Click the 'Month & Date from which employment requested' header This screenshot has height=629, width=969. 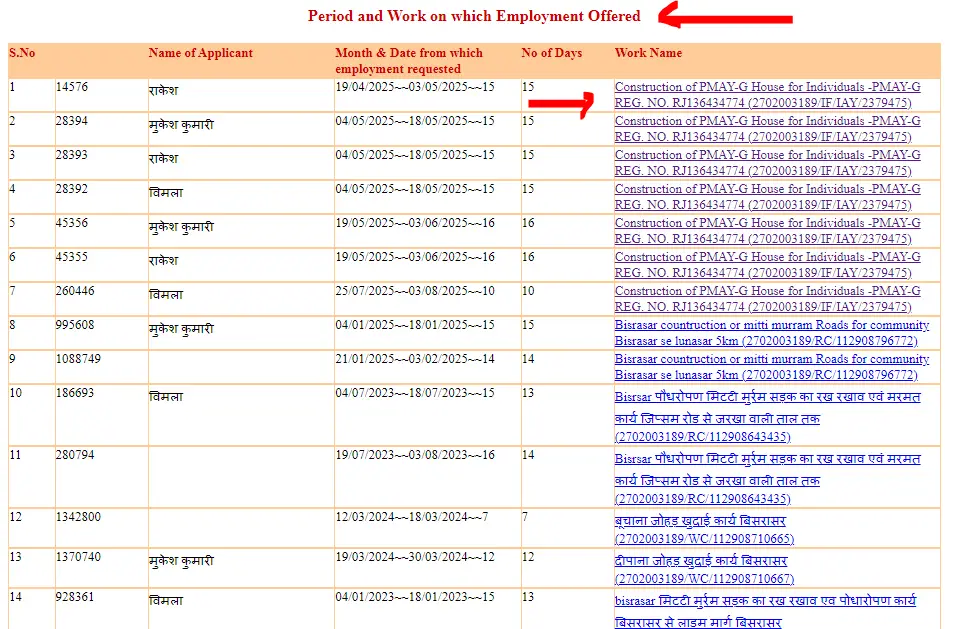(x=408, y=61)
